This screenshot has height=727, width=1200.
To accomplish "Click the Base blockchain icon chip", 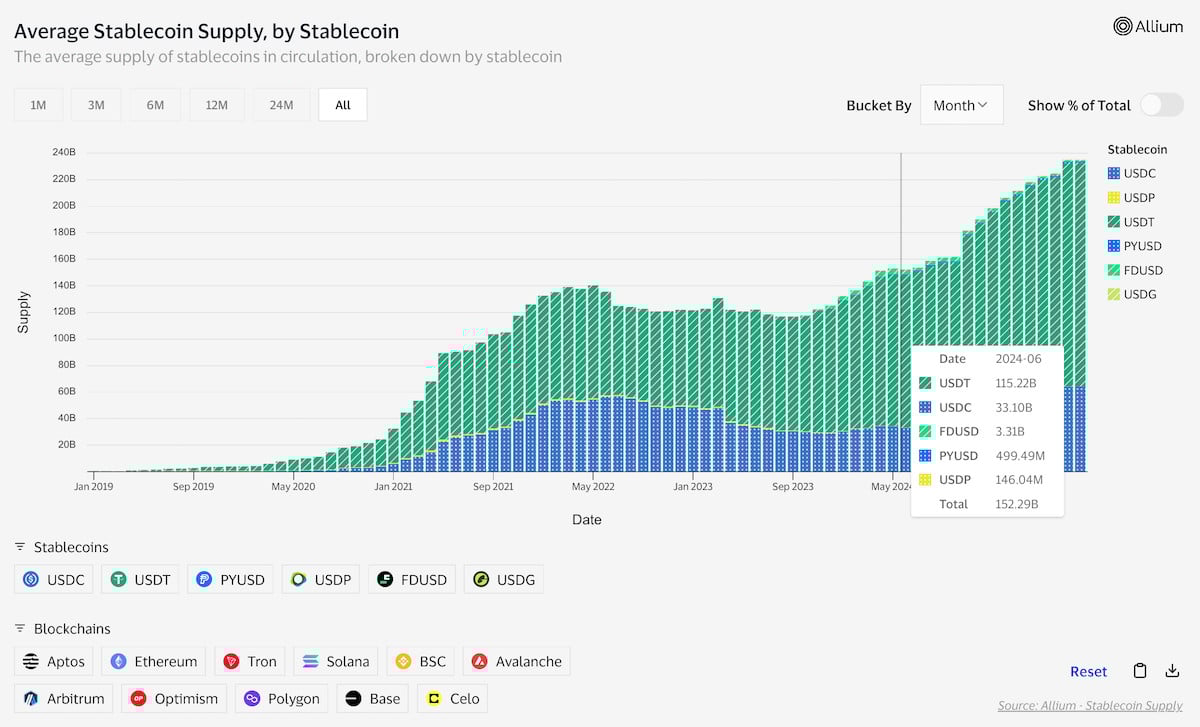I will click(373, 698).
